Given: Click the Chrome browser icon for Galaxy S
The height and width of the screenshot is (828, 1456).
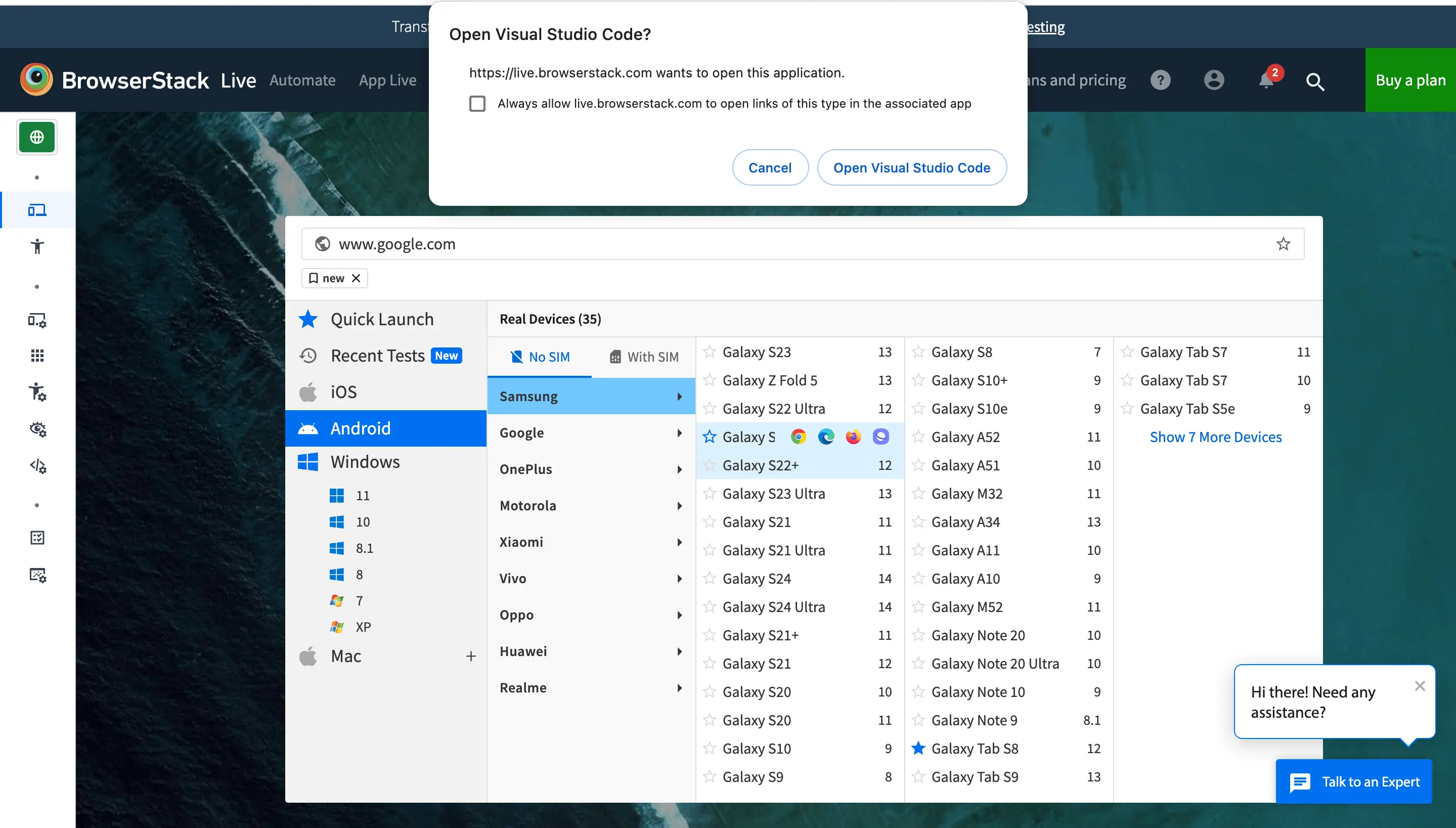Looking at the screenshot, I should 798,437.
